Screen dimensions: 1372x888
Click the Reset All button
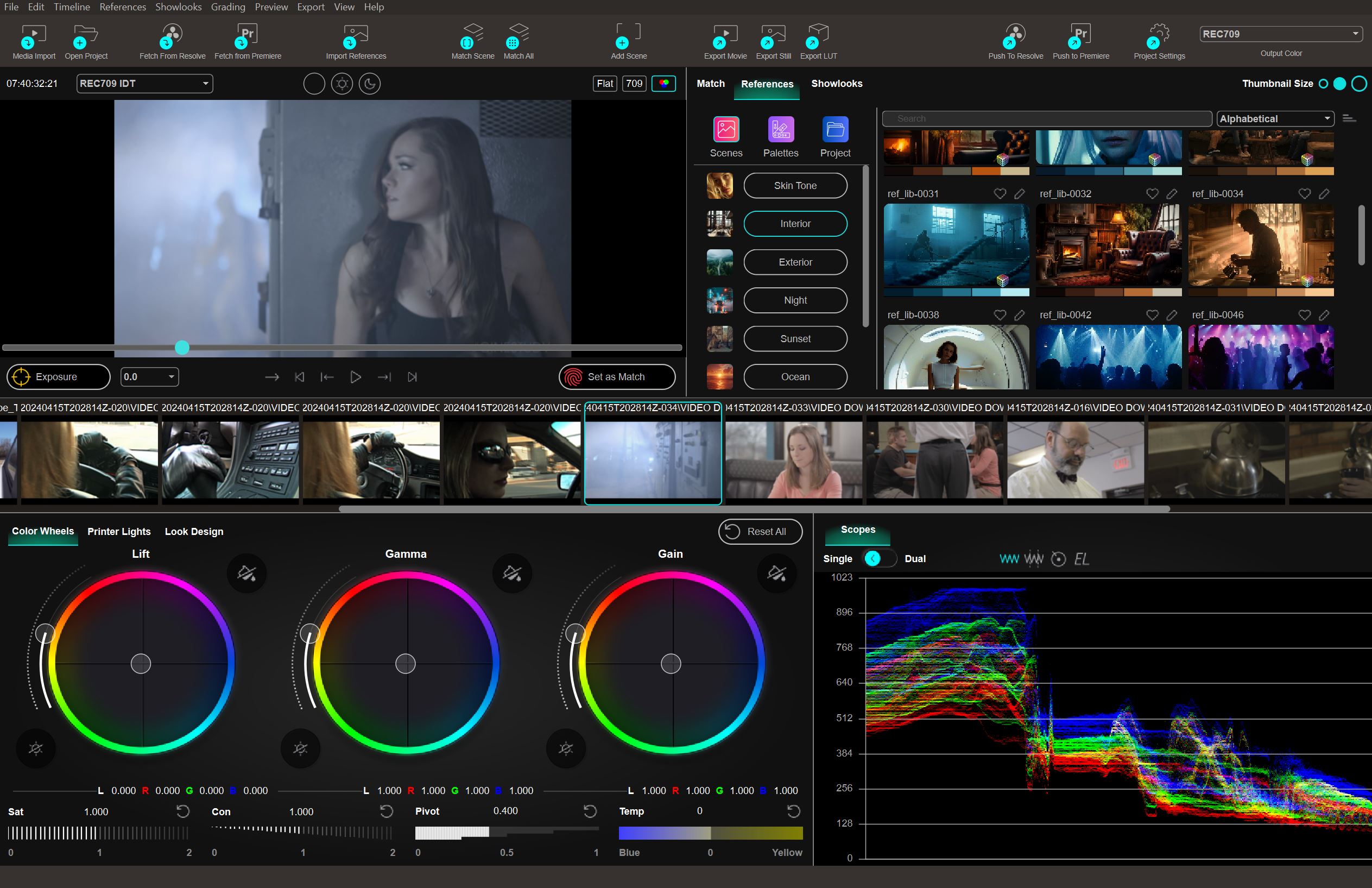point(760,532)
